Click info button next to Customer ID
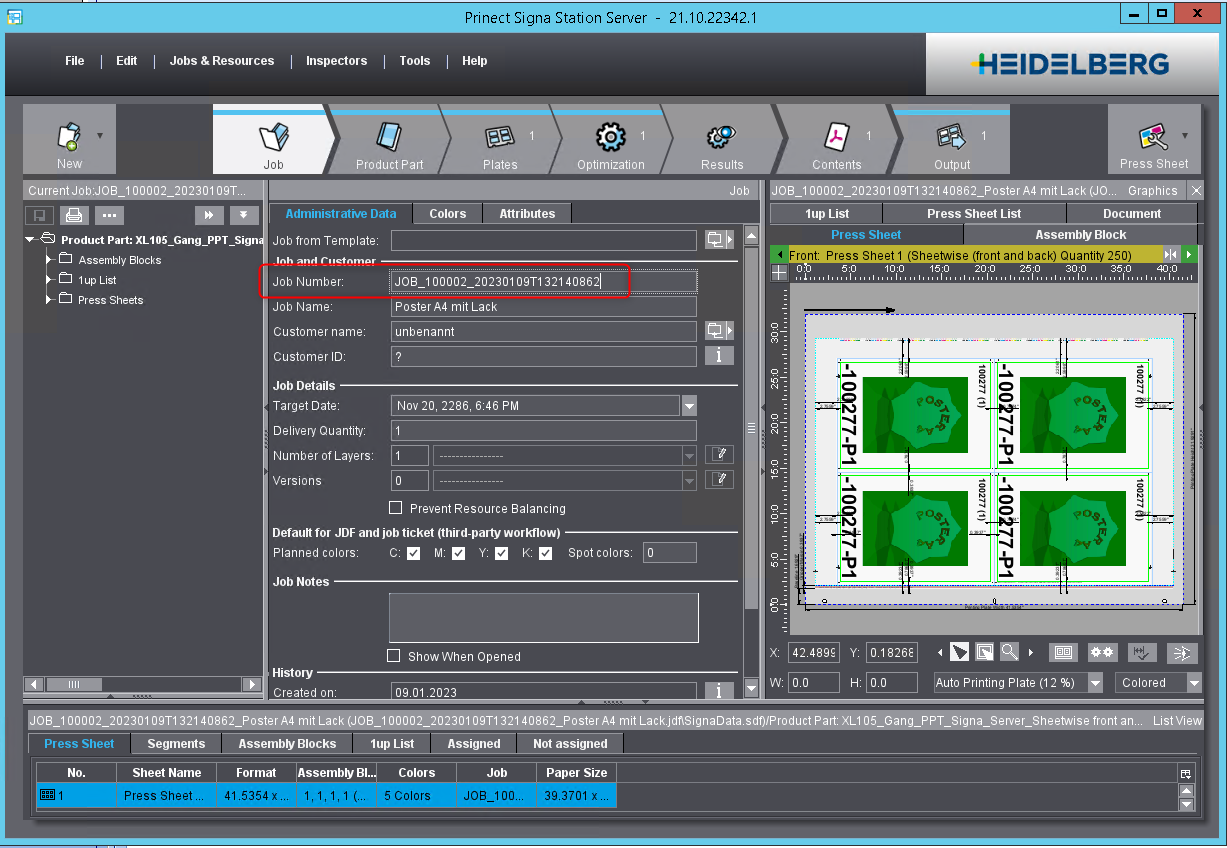Image resolution: width=1227 pixels, height=848 pixels. [719, 355]
